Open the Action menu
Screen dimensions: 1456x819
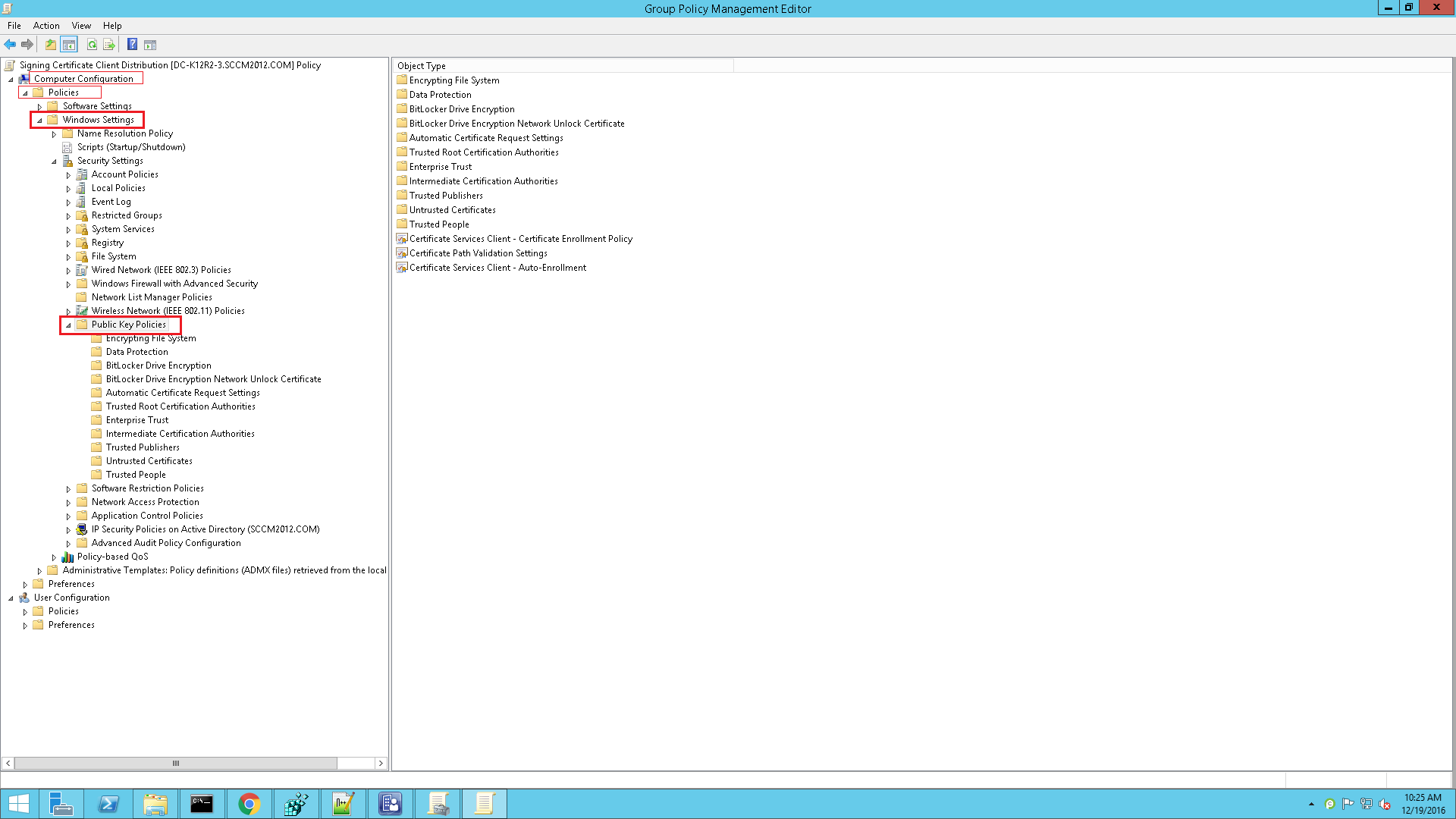(x=46, y=25)
